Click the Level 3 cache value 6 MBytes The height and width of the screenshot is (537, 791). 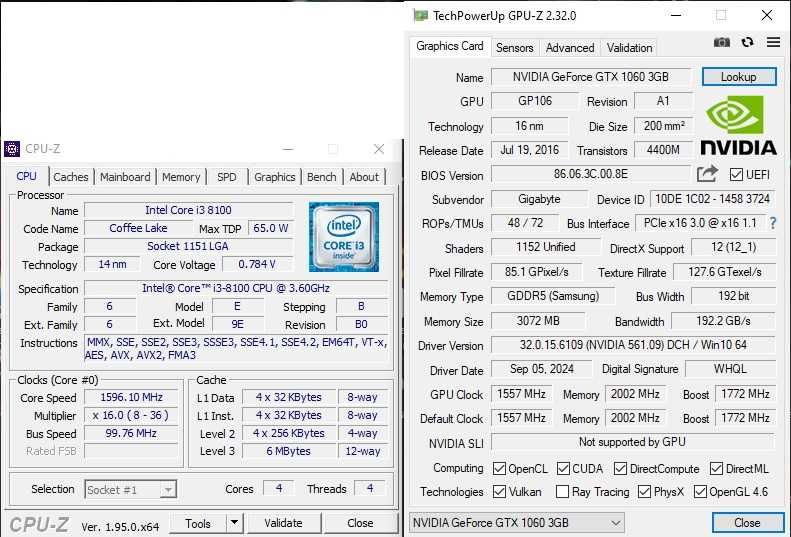[x=289, y=451]
